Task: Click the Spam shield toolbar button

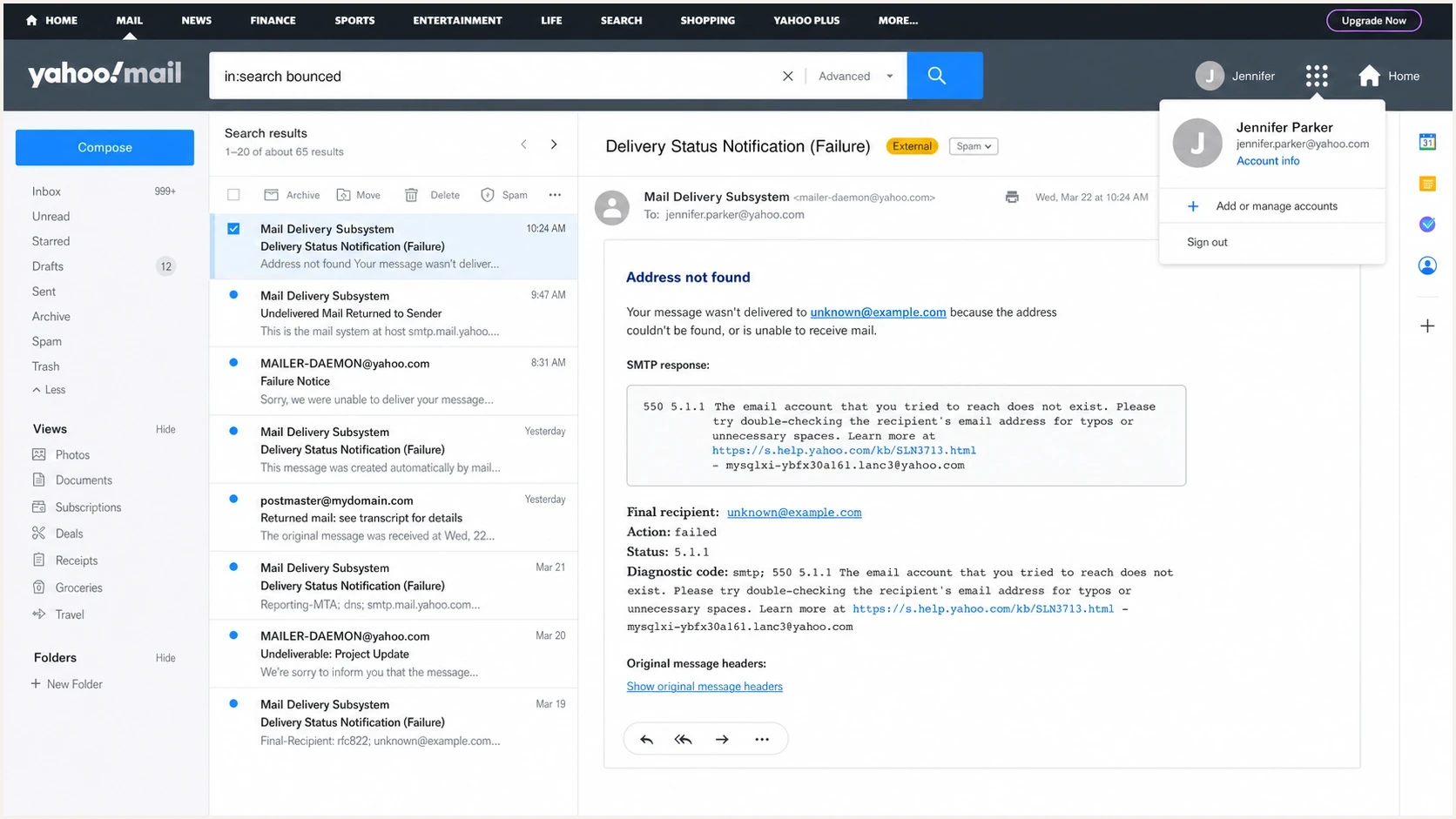Action: (504, 195)
